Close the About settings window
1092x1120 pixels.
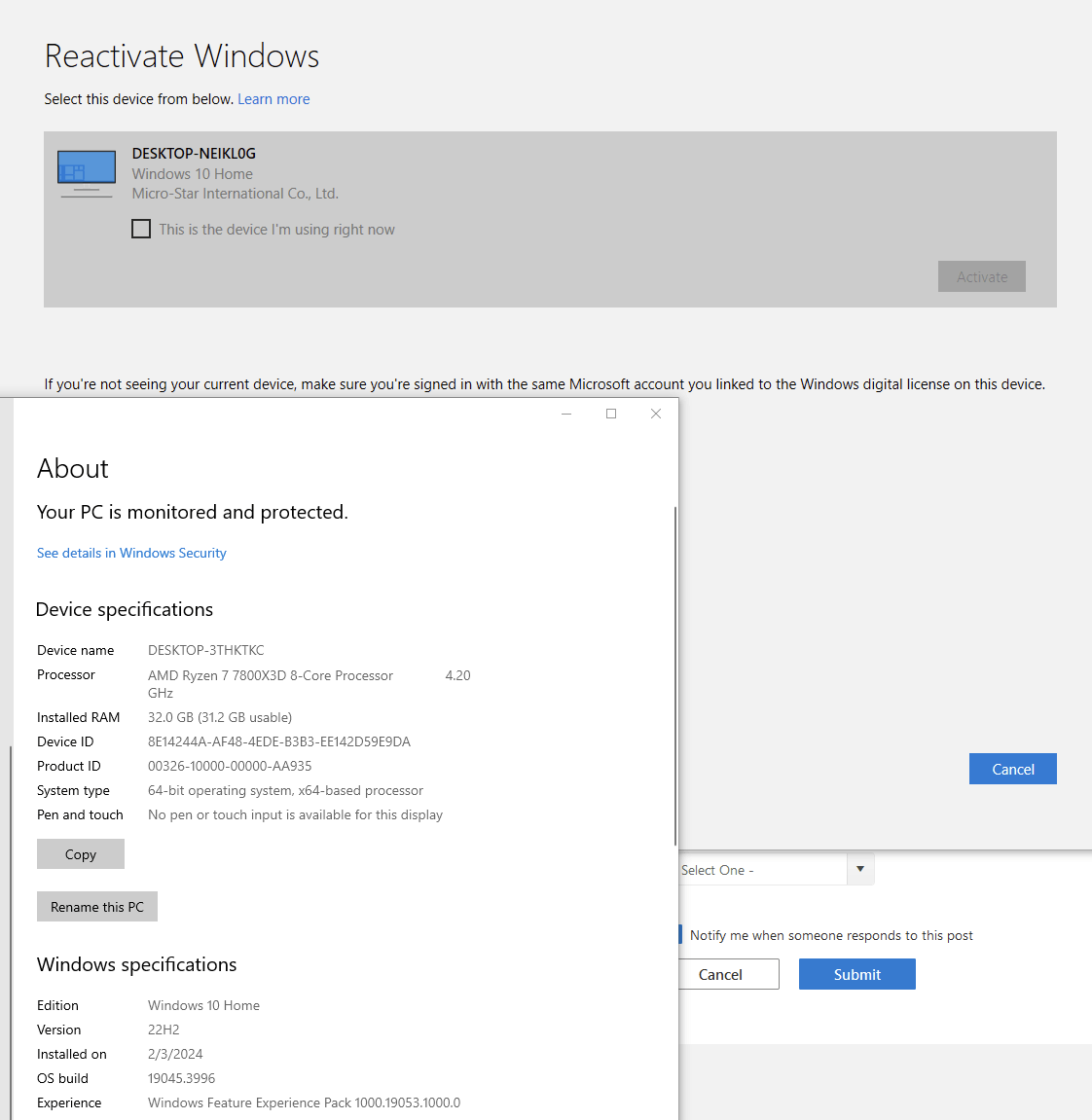coord(656,414)
